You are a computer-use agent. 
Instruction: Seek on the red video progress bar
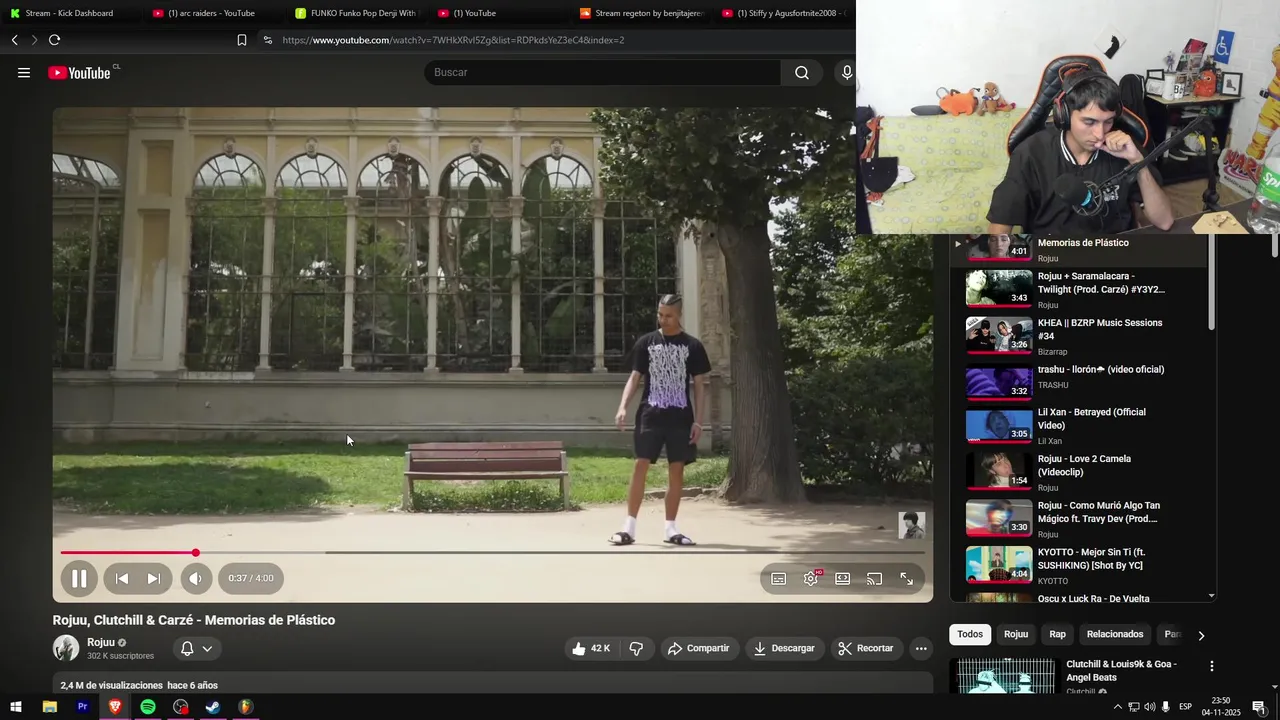[x=492, y=552]
